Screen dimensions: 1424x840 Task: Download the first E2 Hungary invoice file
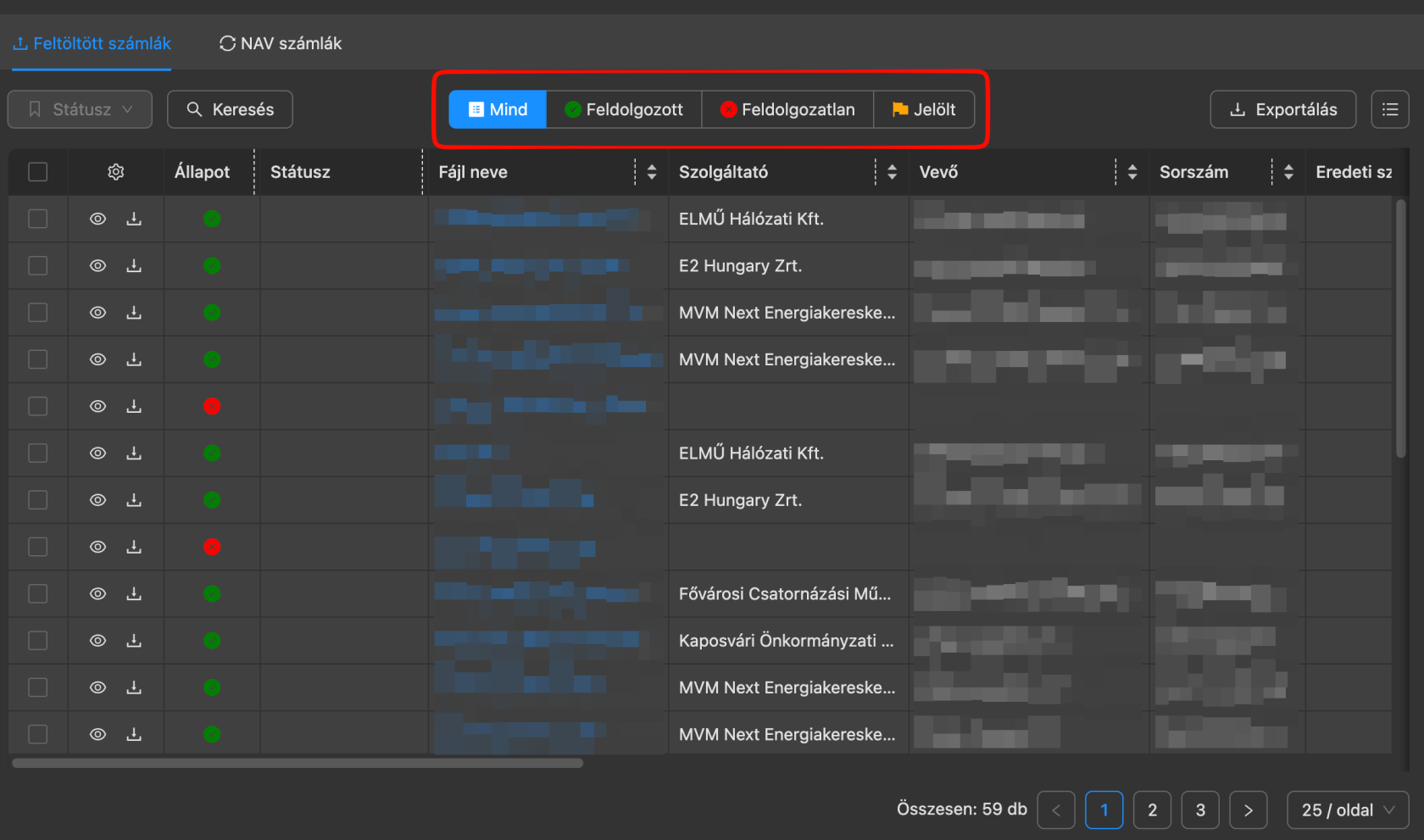[x=134, y=265]
